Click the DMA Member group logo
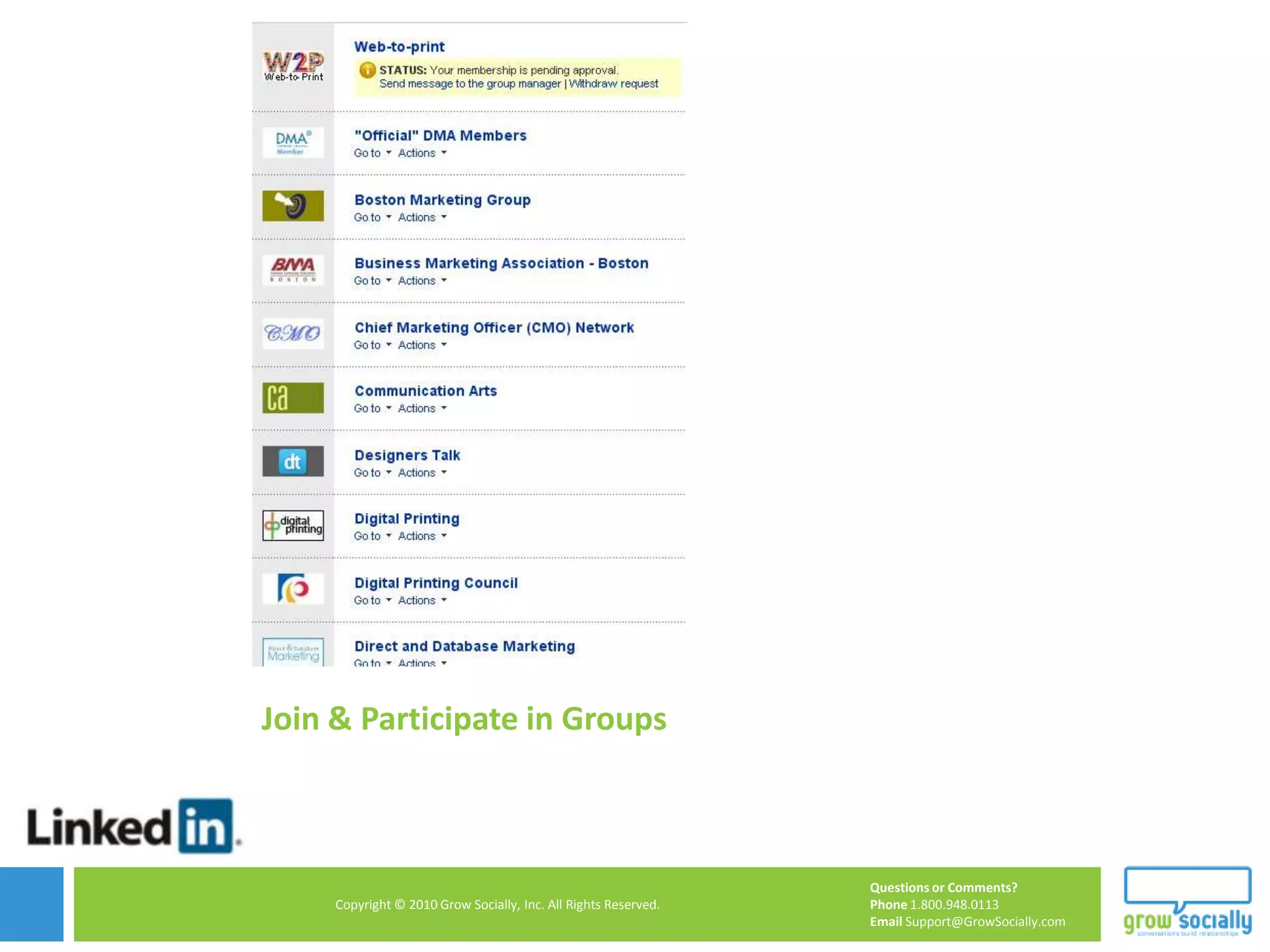Viewport: 1270px width, 952px height. click(293, 143)
